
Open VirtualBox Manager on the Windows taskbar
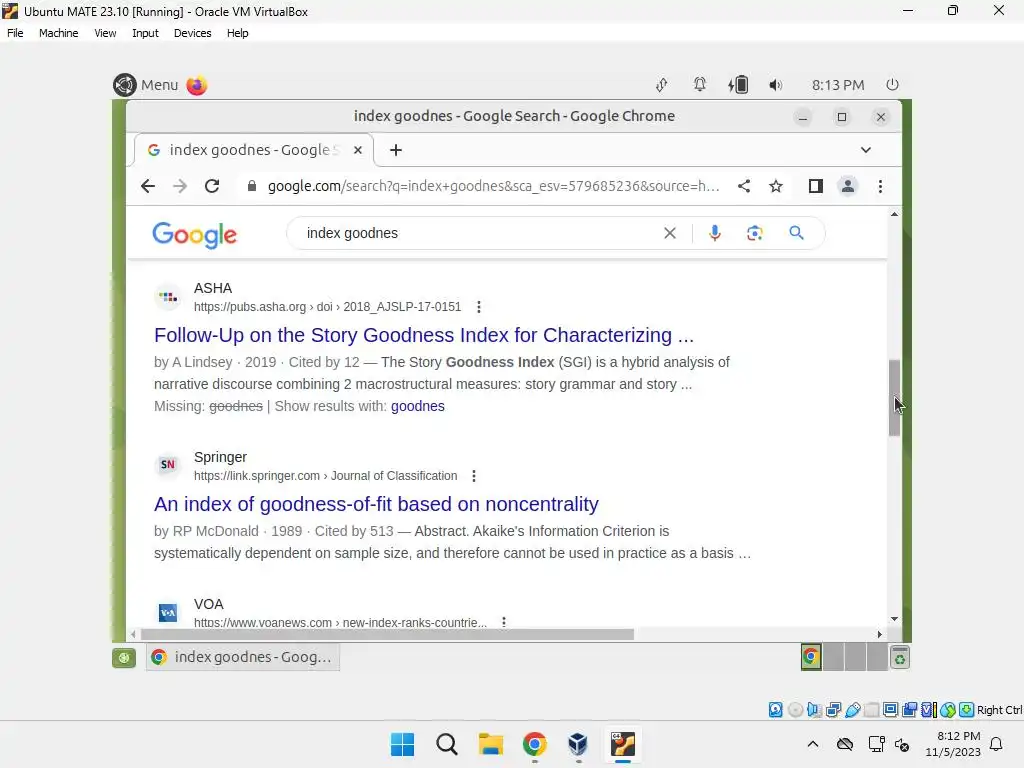click(578, 744)
